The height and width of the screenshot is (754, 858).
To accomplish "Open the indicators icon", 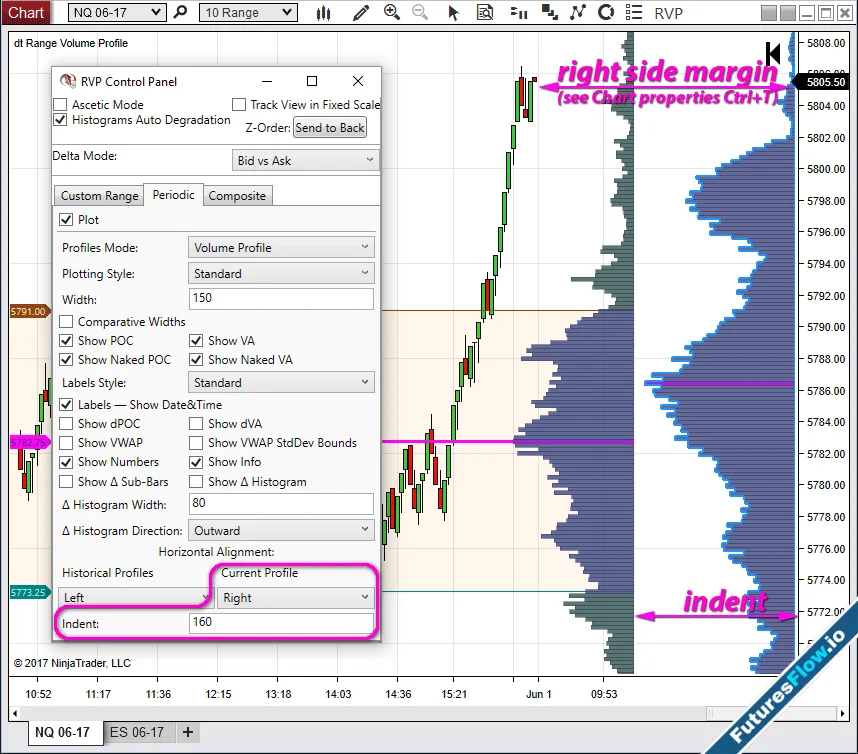I will (577, 12).
